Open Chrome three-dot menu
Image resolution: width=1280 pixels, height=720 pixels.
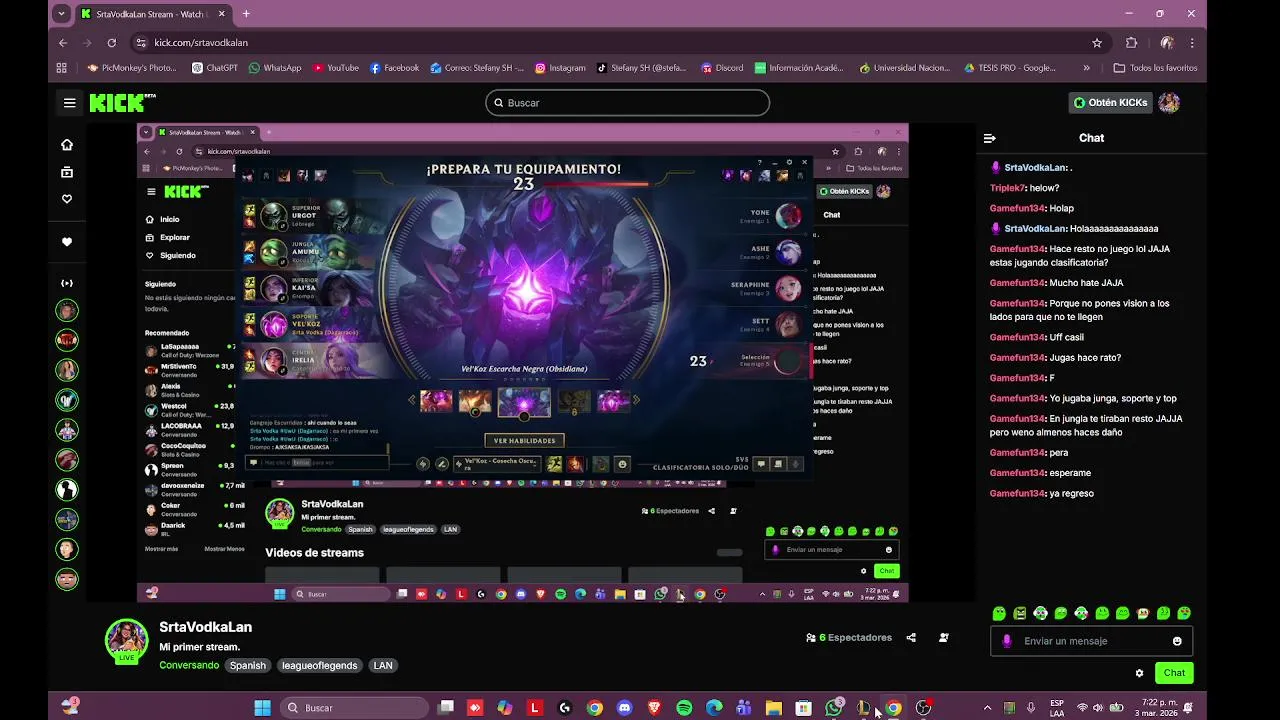coord(1192,43)
